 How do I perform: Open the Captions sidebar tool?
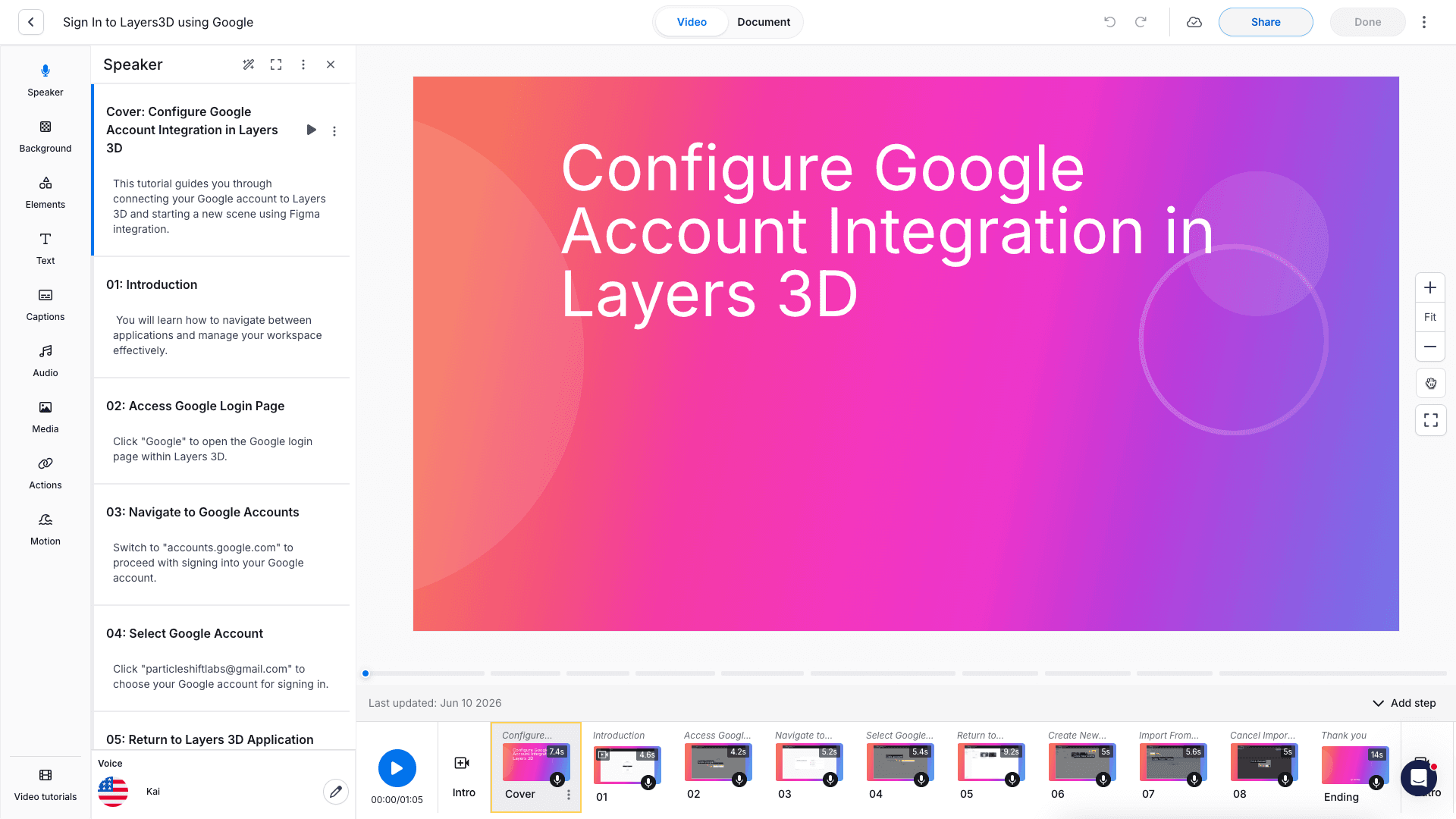click(45, 305)
